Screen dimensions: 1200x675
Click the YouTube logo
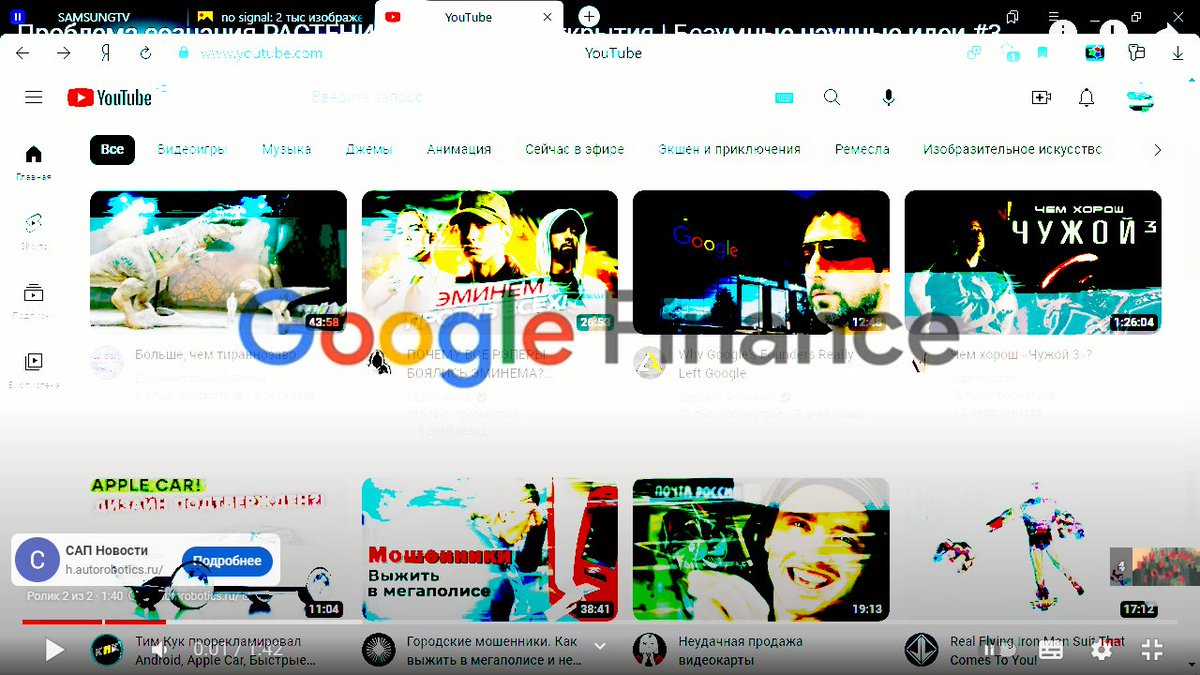point(110,97)
